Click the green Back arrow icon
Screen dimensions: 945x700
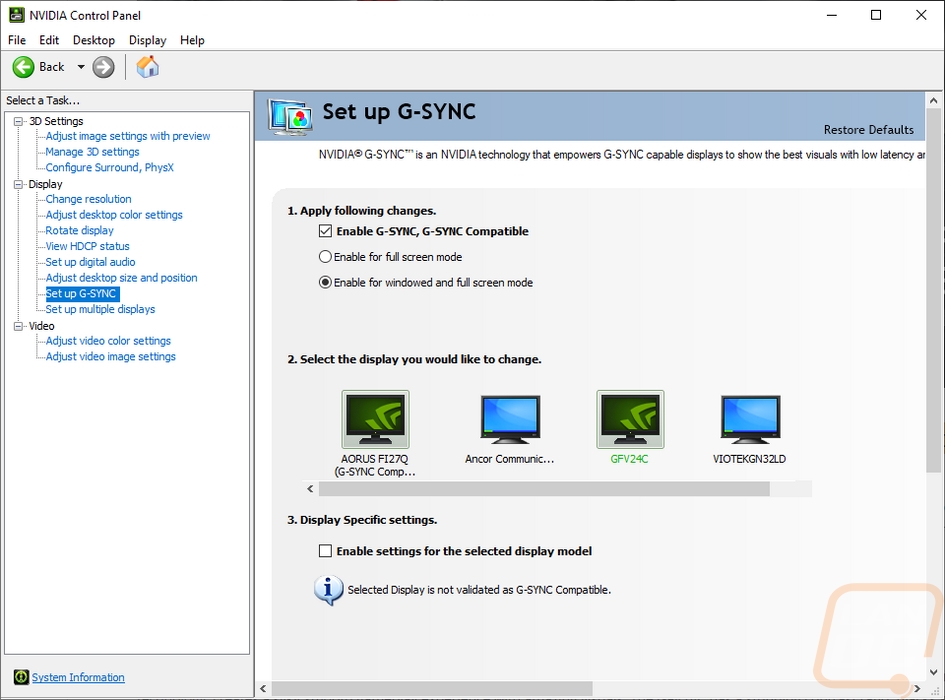[24, 67]
